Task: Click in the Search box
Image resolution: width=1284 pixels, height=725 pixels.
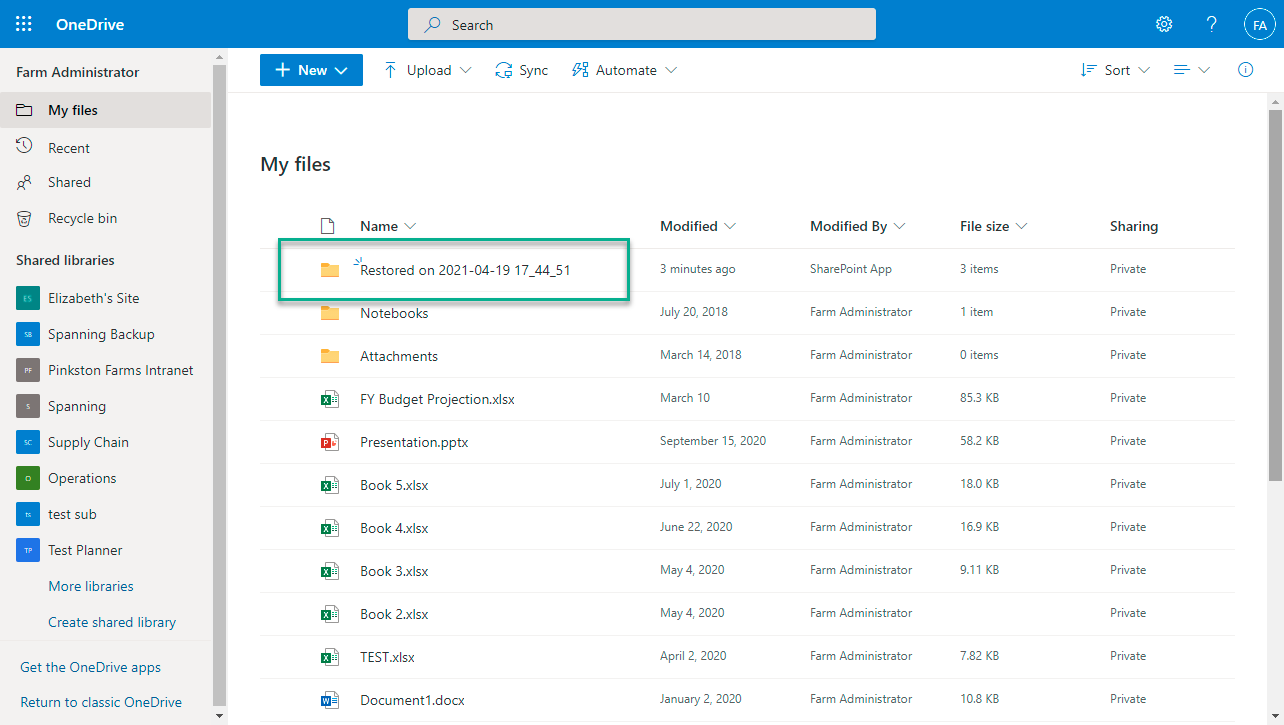Action: coord(642,24)
